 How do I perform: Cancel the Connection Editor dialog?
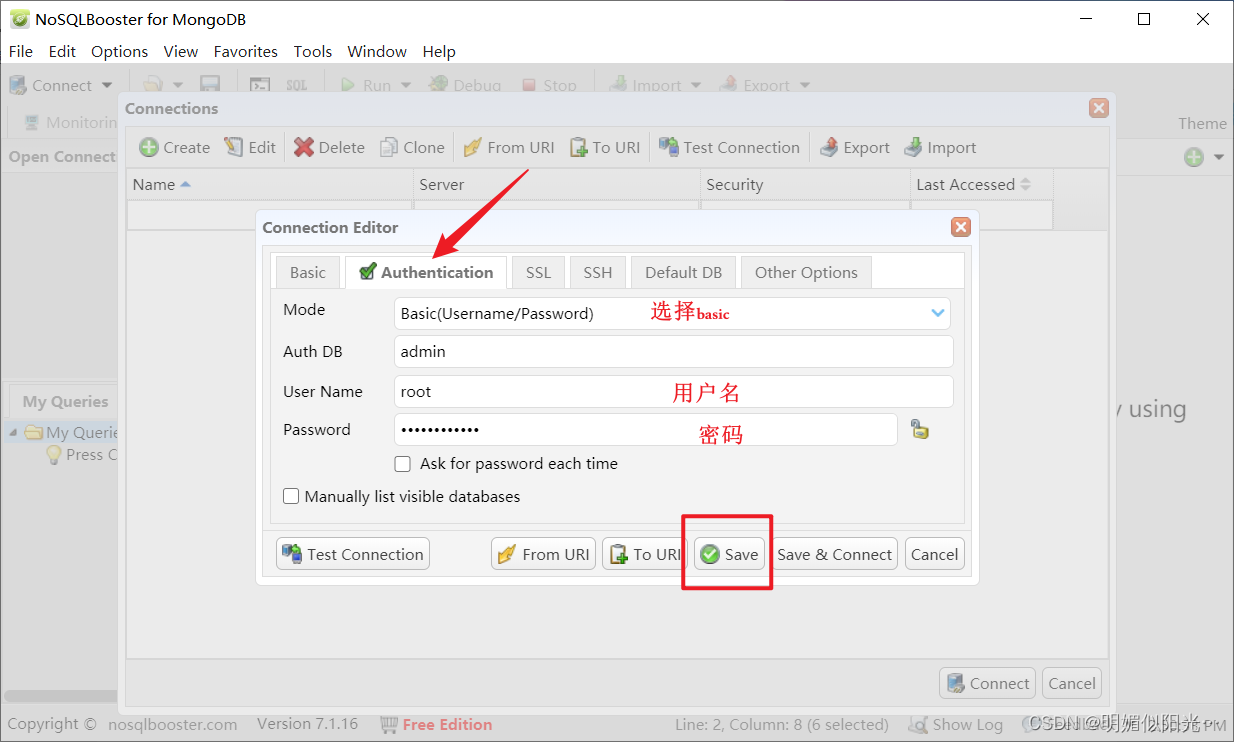point(935,554)
